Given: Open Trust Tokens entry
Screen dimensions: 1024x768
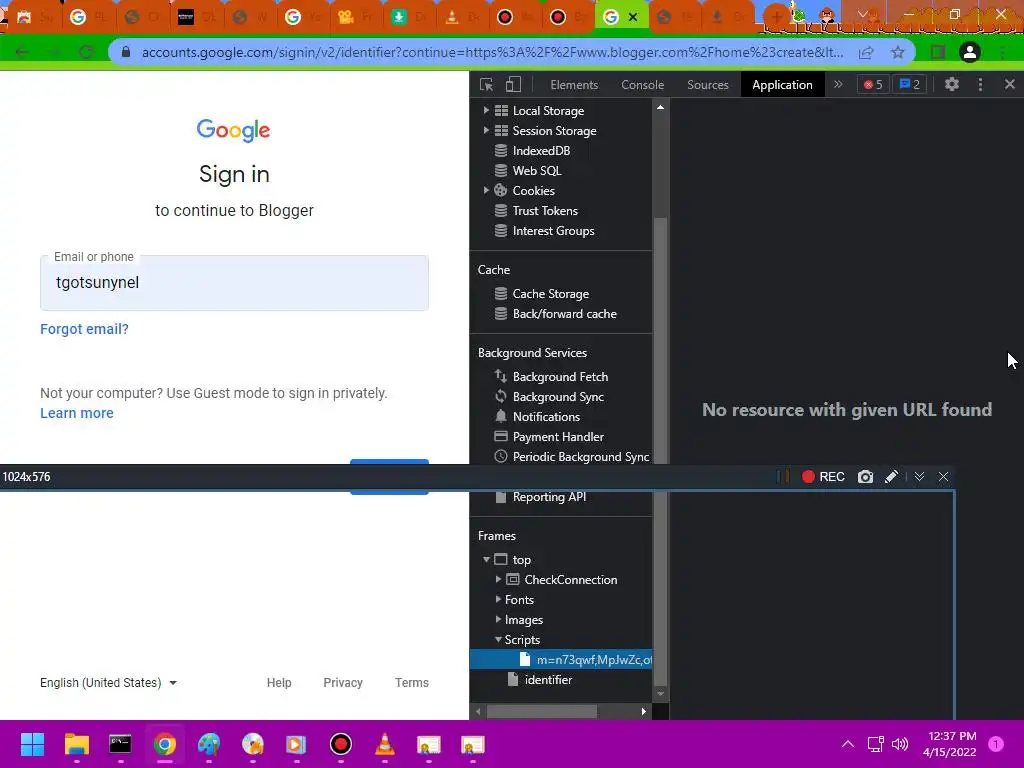Looking at the screenshot, I should (x=545, y=211).
